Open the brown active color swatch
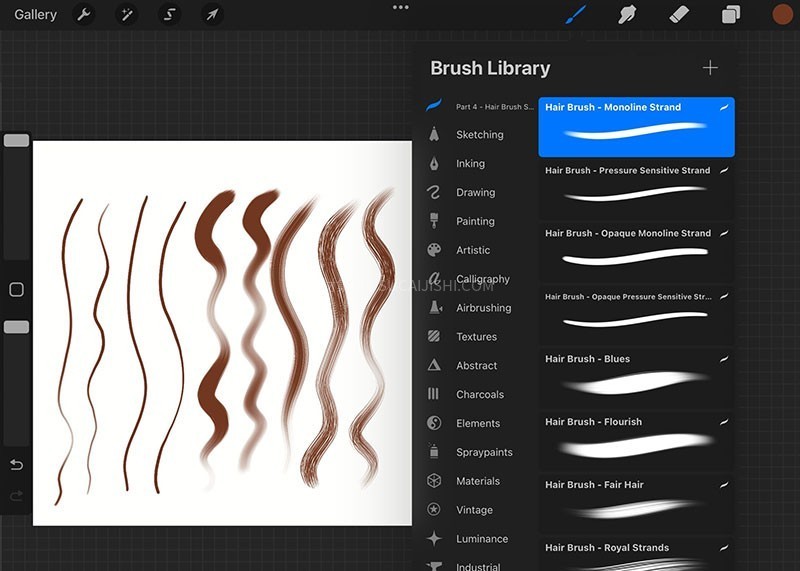 click(x=782, y=14)
